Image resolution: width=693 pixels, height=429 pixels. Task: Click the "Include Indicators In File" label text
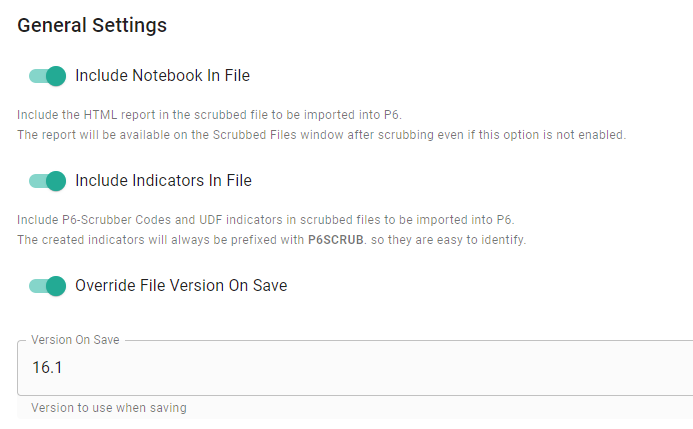(163, 181)
